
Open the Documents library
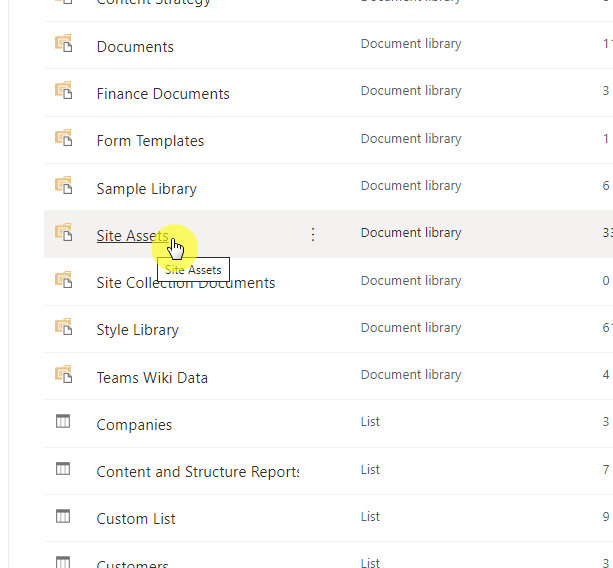pos(135,47)
